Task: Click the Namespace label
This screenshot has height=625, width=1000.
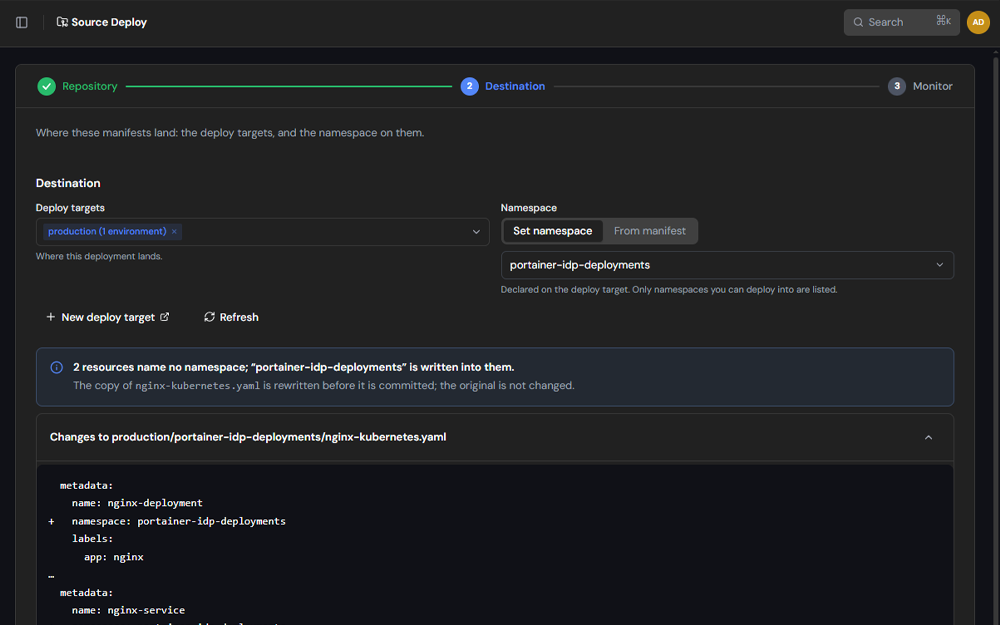Action: pyautogui.click(x=529, y=208)
